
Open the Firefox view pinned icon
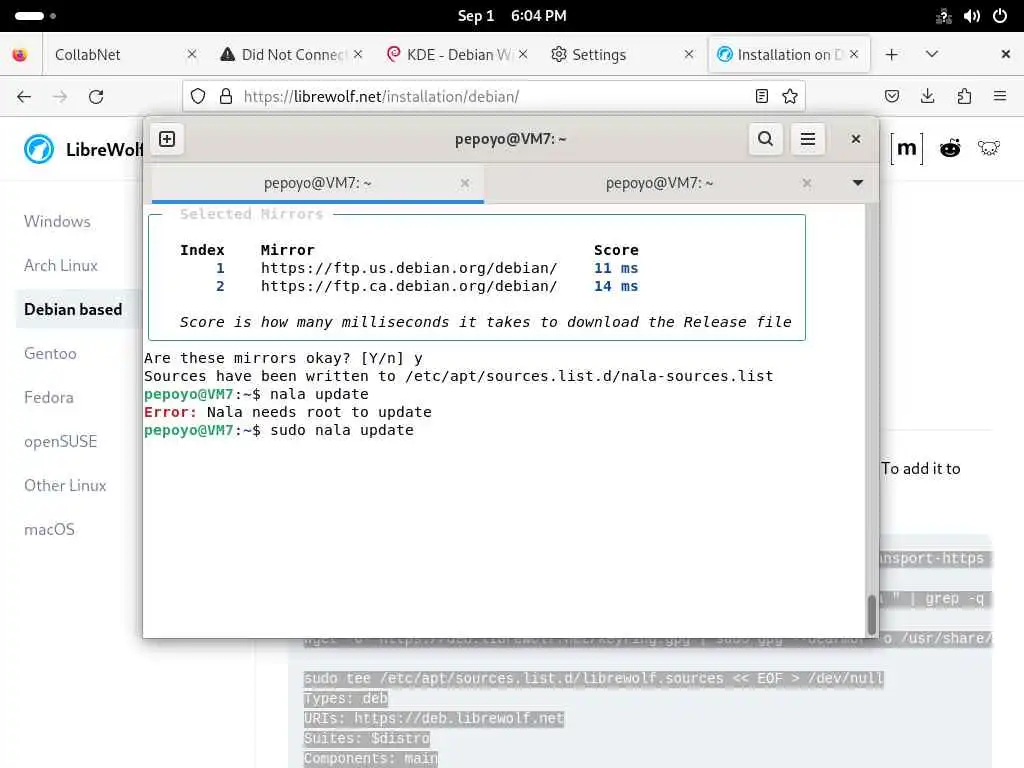pyautogui.click(x=20, y=55)
